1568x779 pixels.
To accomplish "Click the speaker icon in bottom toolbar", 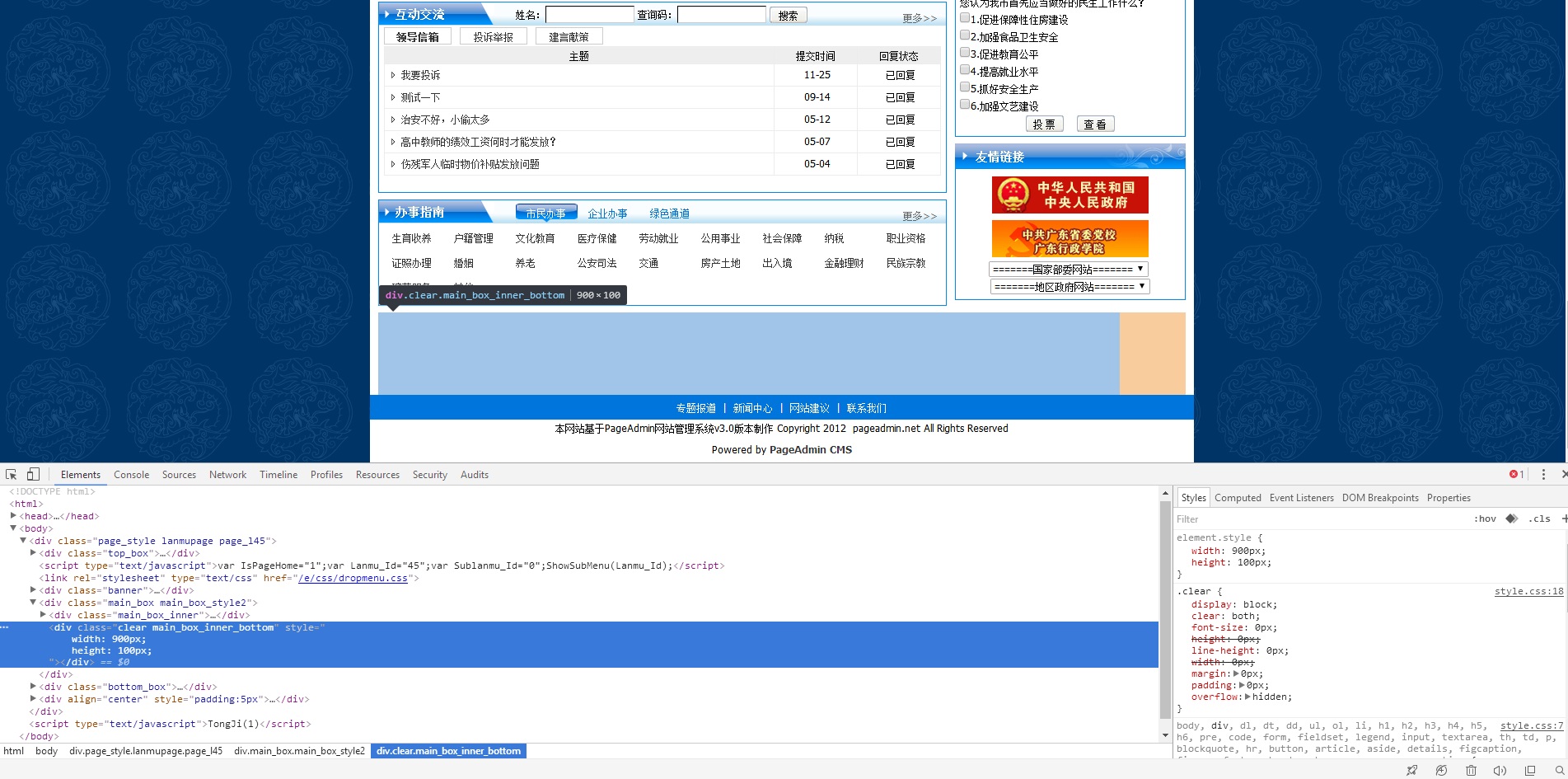I will tap(1500, 770).
